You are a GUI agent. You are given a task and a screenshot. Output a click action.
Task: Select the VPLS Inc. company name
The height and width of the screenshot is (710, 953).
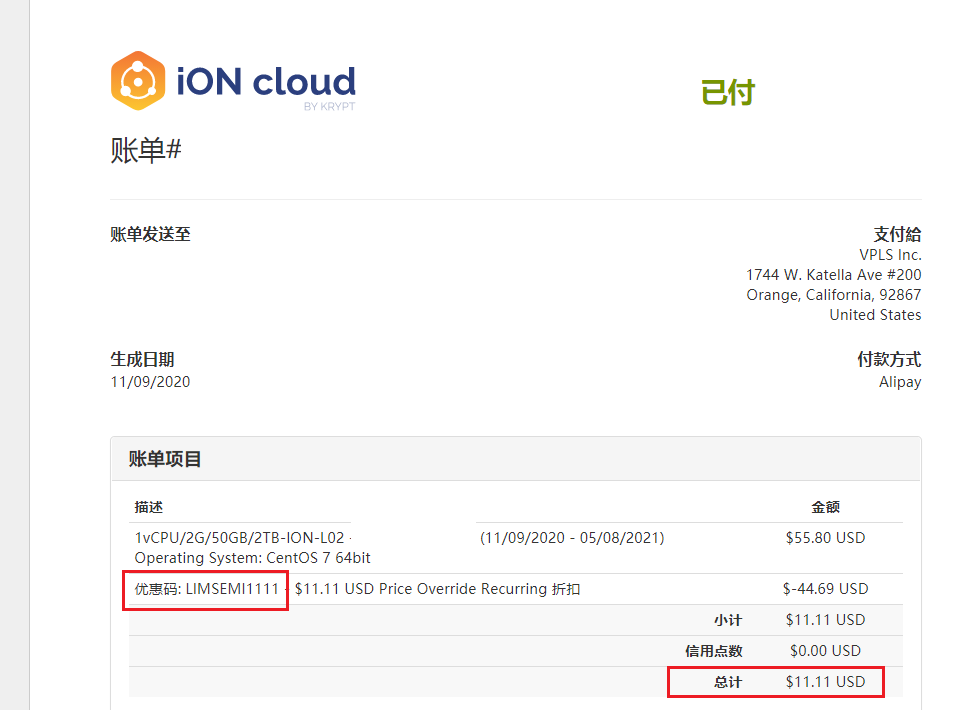pyautogui.click(x=890, y=255)
